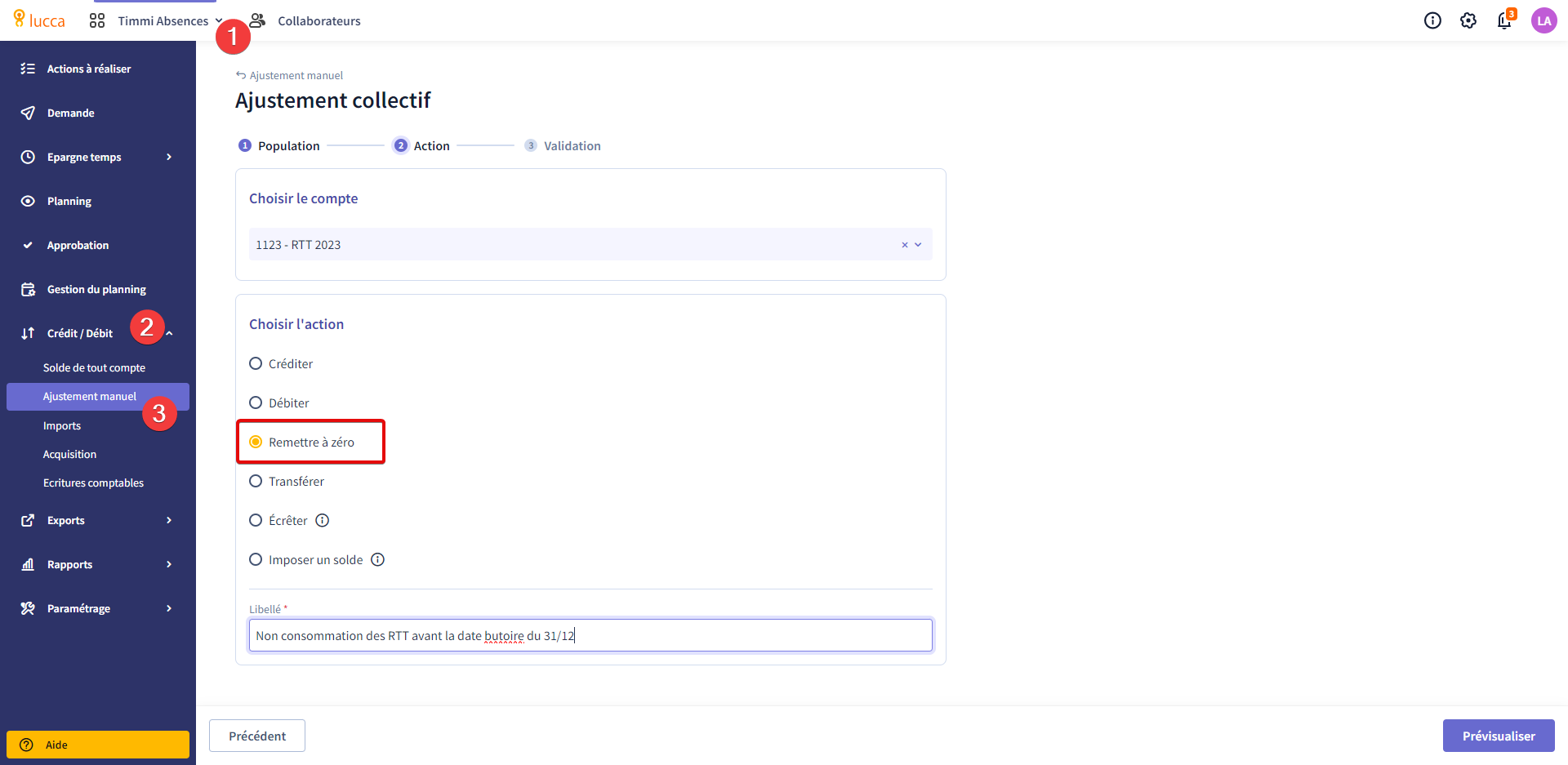Go to the Validation step
Screen dimensions: 1568x765
pos(563,145)
